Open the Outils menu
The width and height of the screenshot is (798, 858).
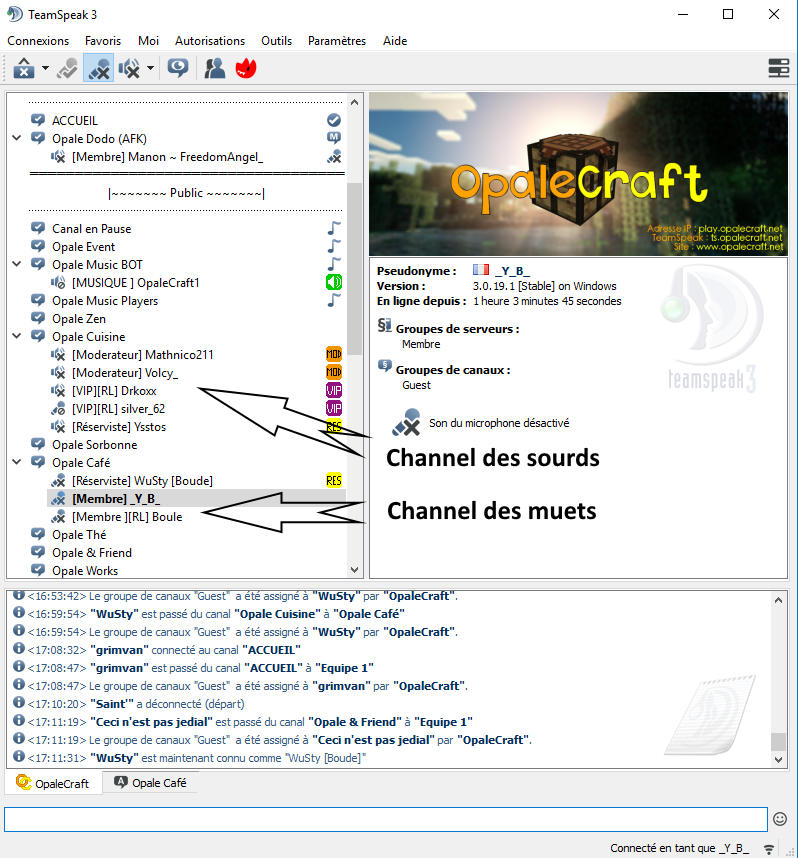point(276,41)
